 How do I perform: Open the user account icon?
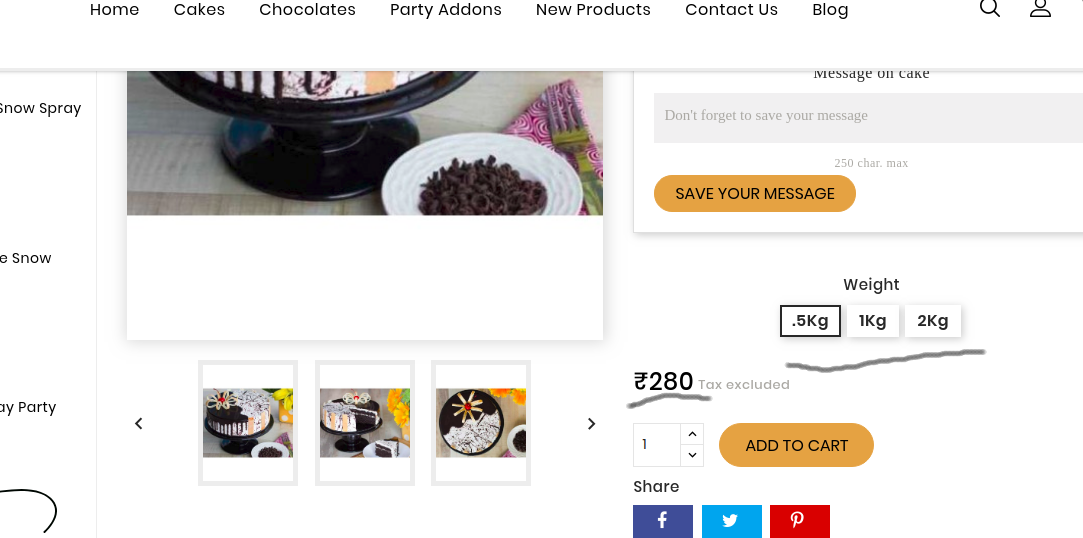[1040, 9]
